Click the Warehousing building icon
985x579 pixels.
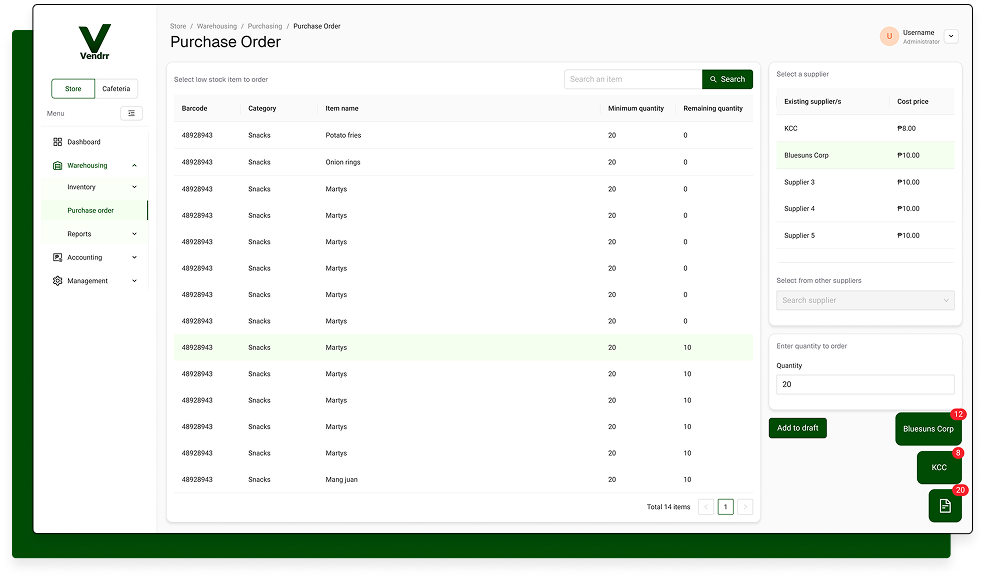point(58,166)
